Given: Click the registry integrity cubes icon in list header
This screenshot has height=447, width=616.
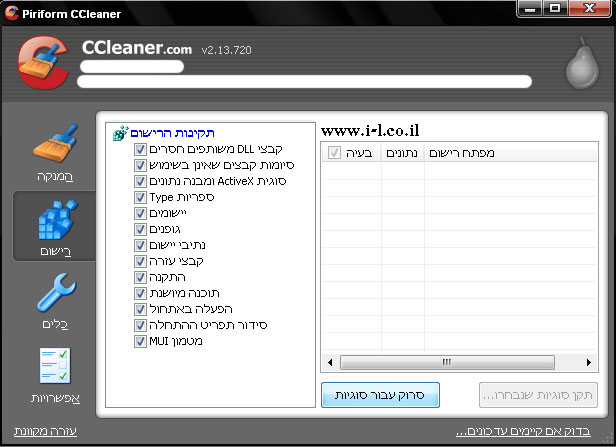Looking at the screenshot, I should pos(120,133).
